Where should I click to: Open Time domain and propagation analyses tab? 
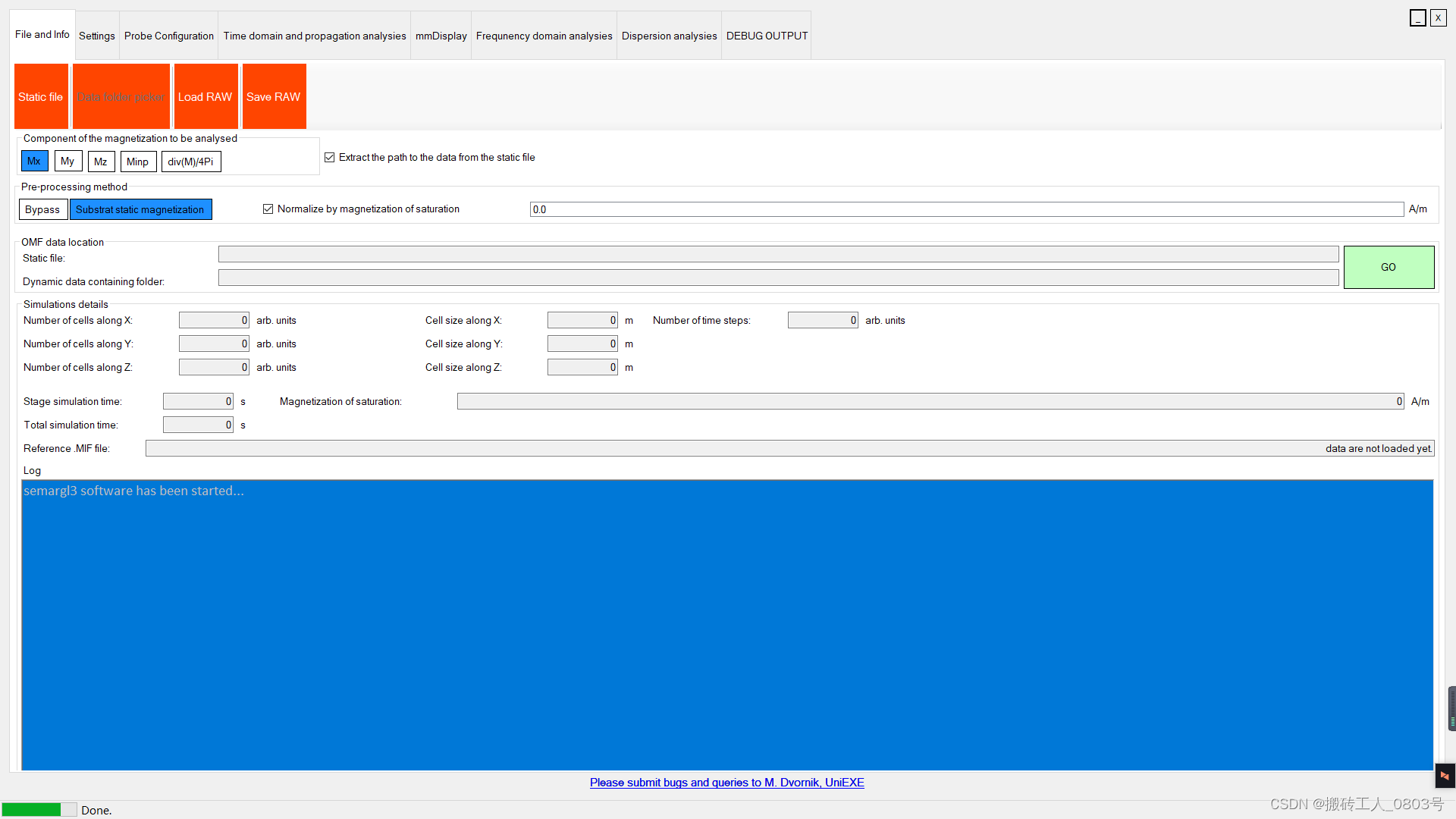click(315, 36)
